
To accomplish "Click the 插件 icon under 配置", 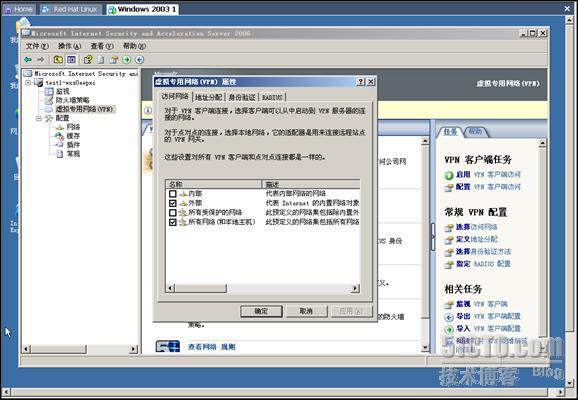I will coord(59,145).
